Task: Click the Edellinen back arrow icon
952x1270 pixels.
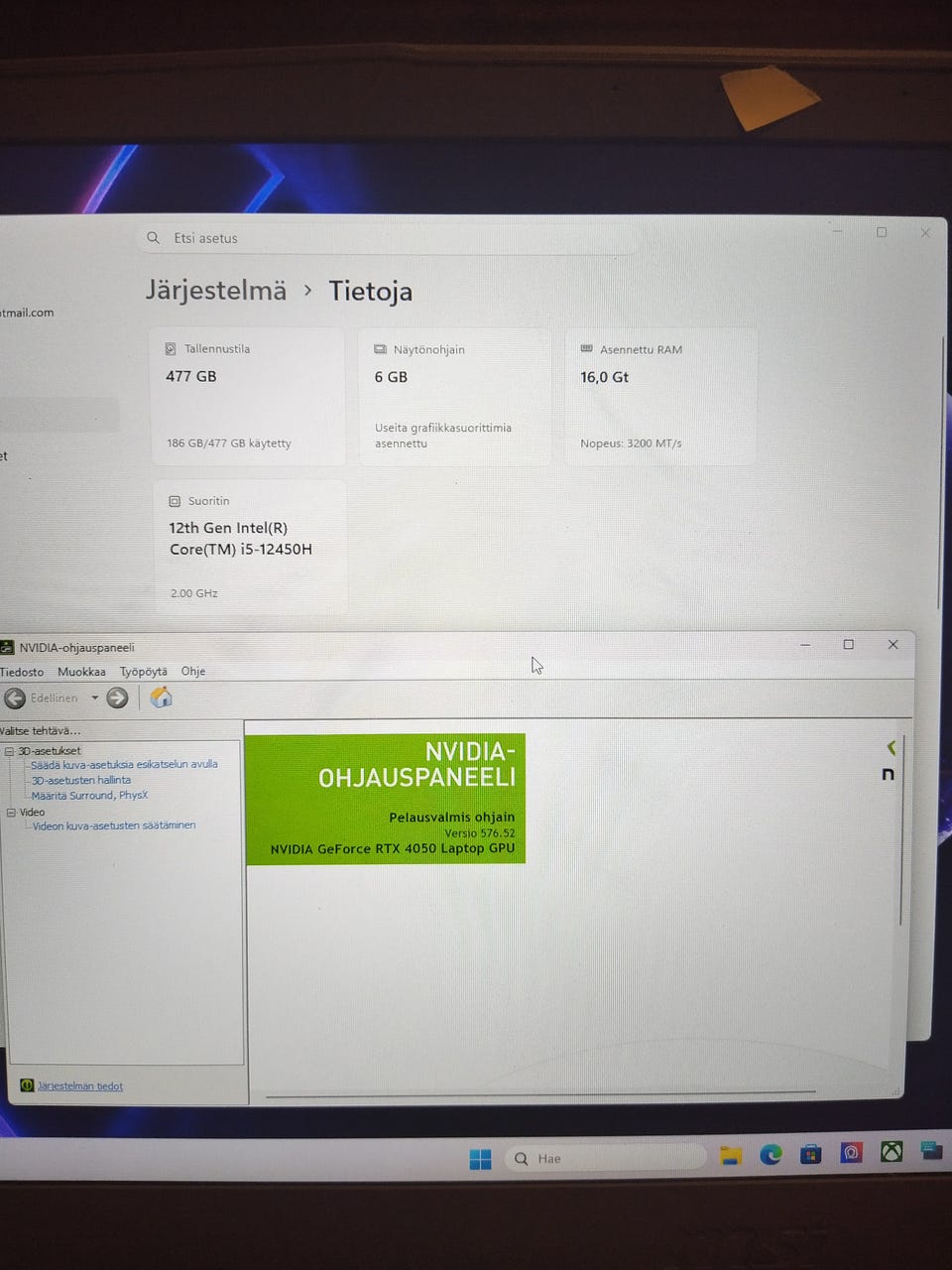Action: tap(15, 698)
